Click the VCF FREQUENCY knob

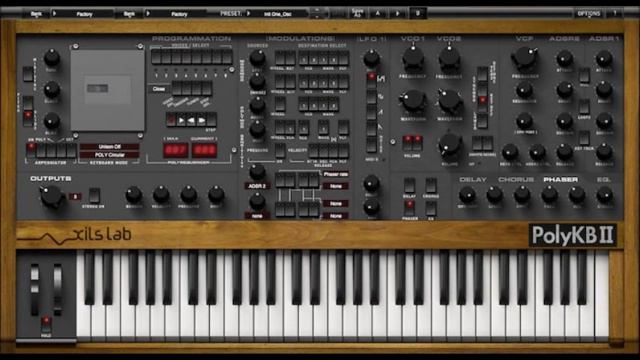pos(524,58)
